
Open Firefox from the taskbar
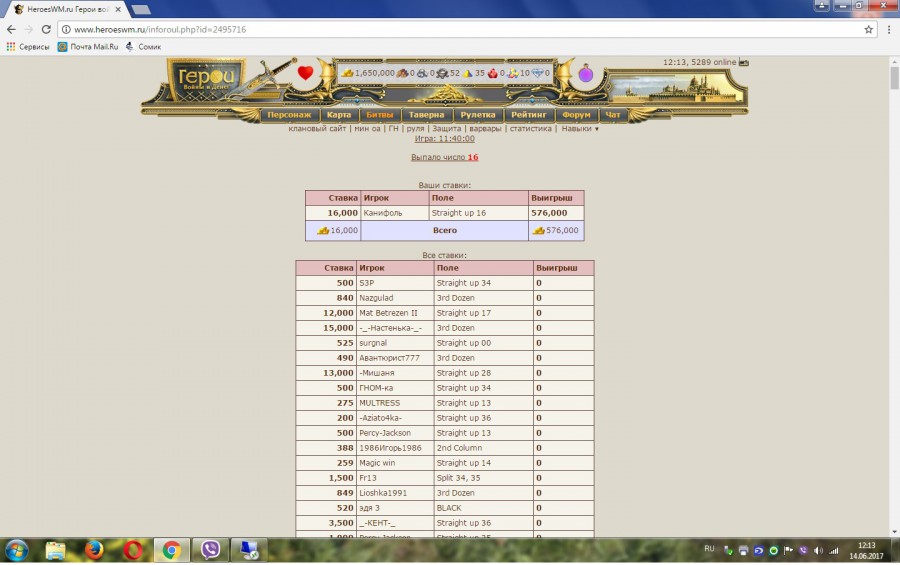(x=94, y=550)
